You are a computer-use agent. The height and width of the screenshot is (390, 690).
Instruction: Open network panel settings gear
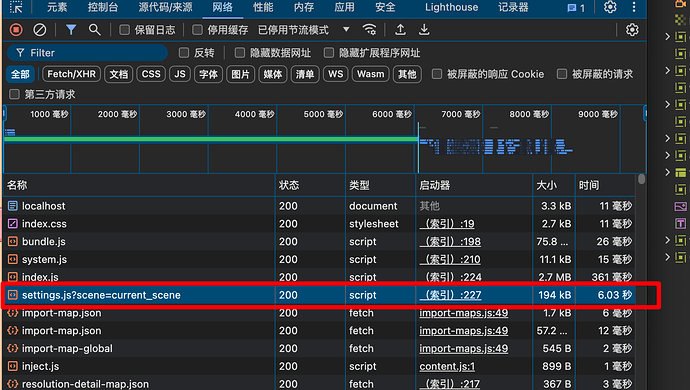tap(632, 30)
